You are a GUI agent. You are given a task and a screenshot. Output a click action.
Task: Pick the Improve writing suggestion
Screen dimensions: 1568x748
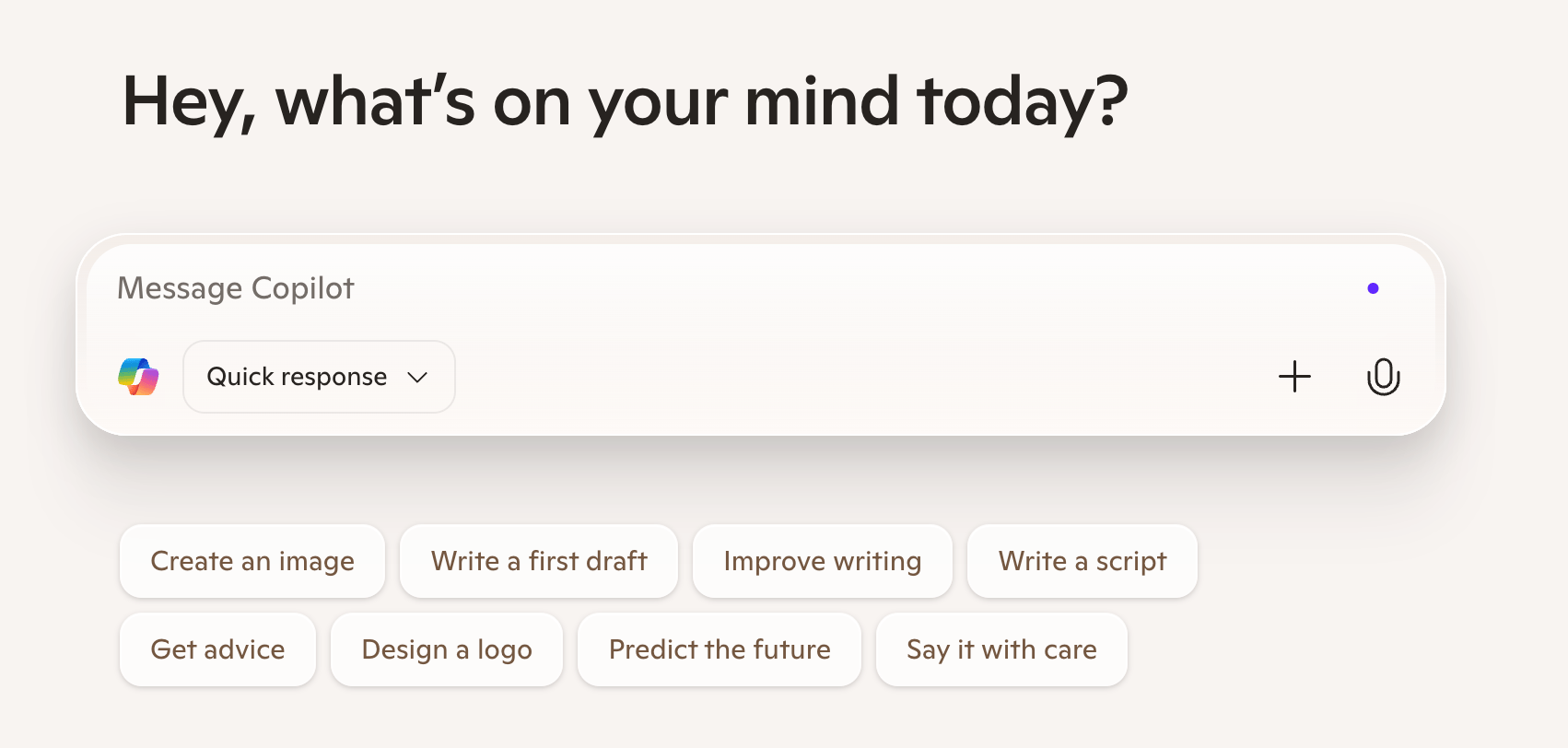(x=823, y=561)
